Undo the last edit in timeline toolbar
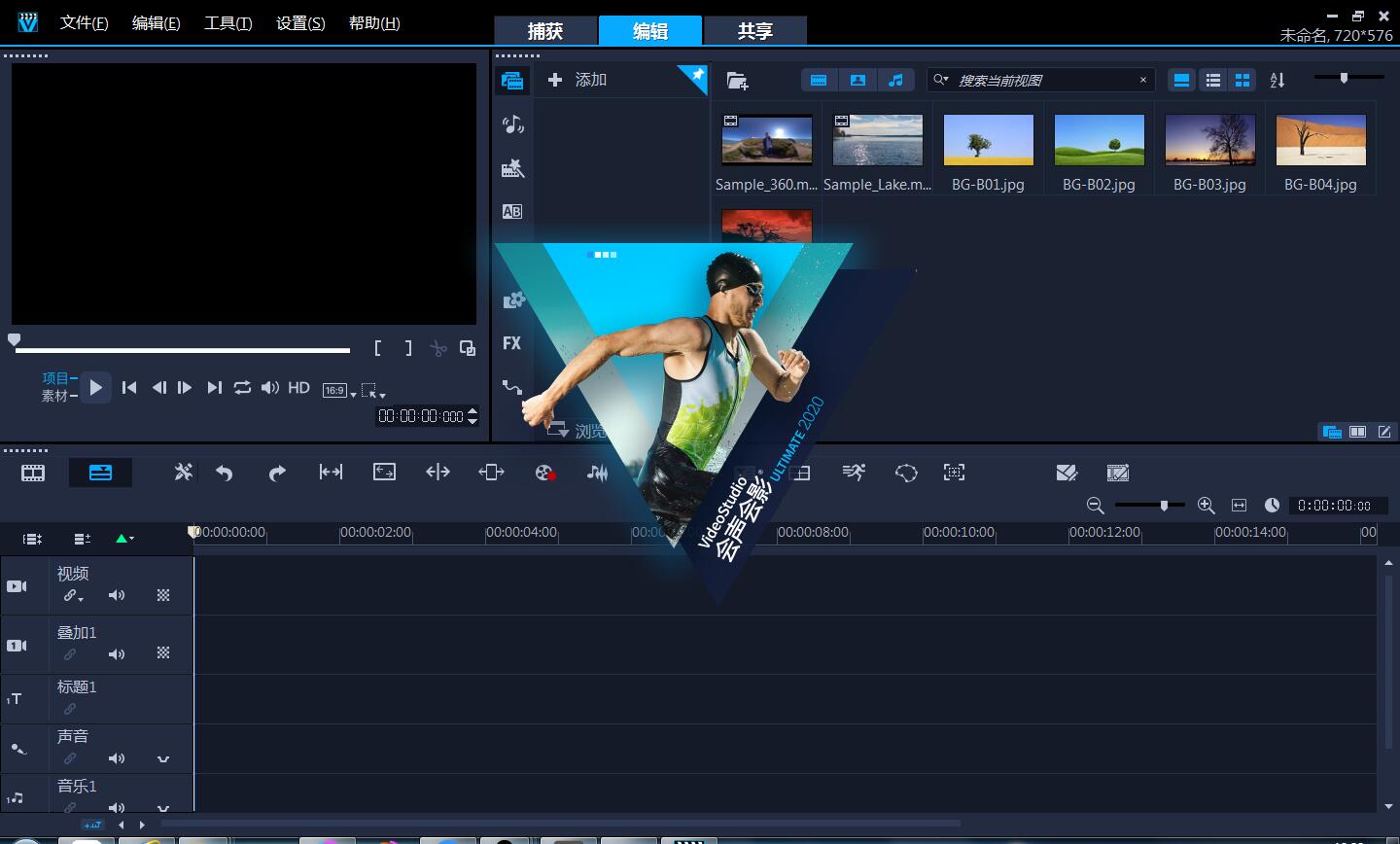 225,473
